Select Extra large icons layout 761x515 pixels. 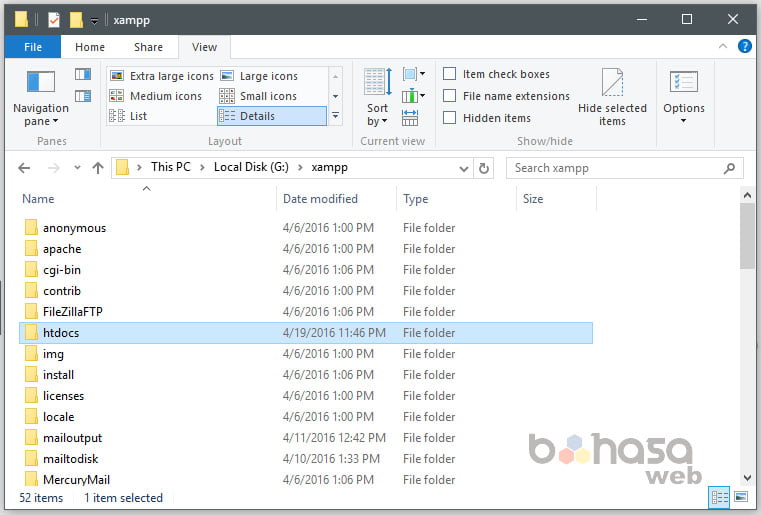pos(162,76)
